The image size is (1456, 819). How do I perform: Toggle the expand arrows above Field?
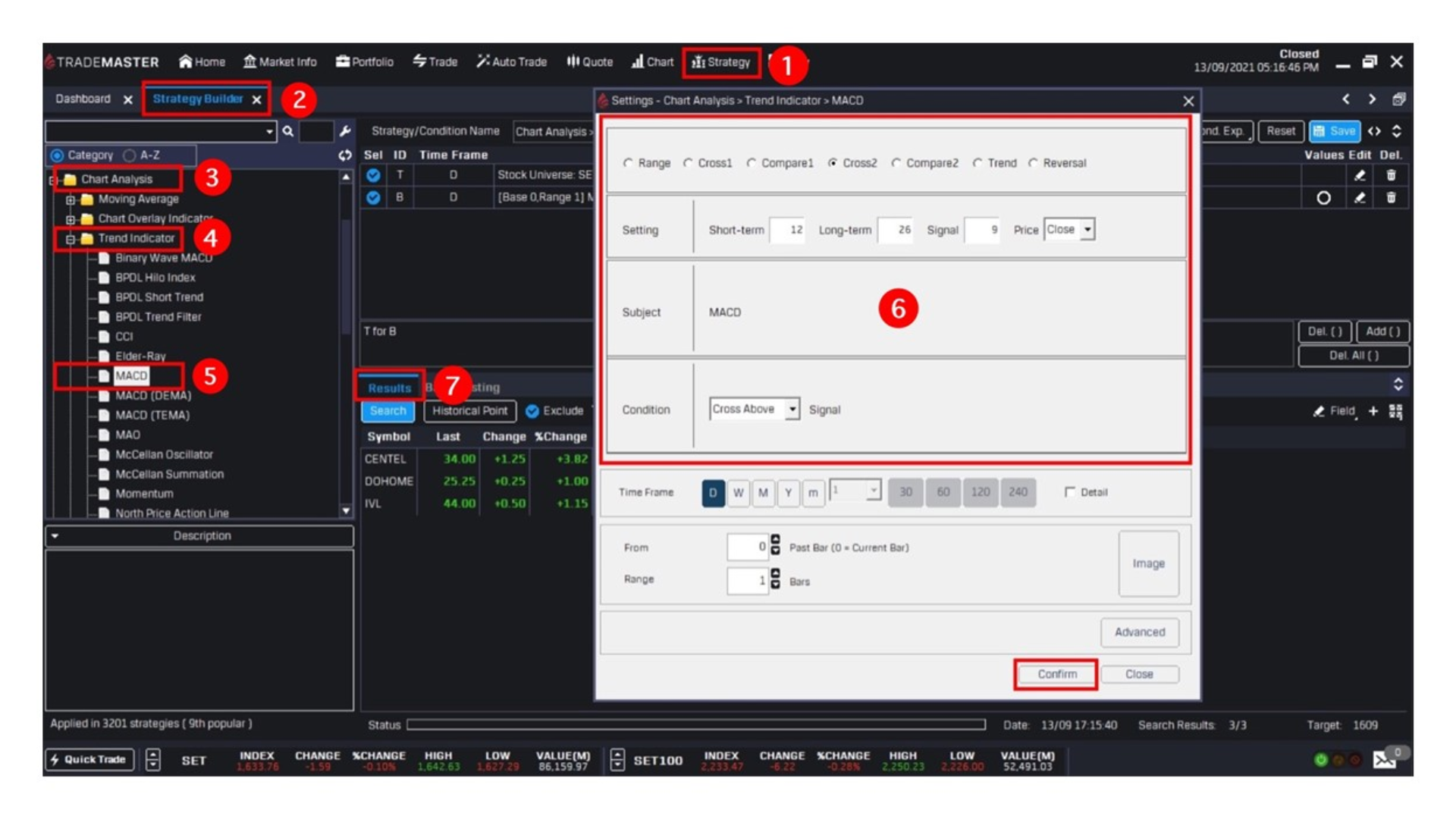[1398, 384]
